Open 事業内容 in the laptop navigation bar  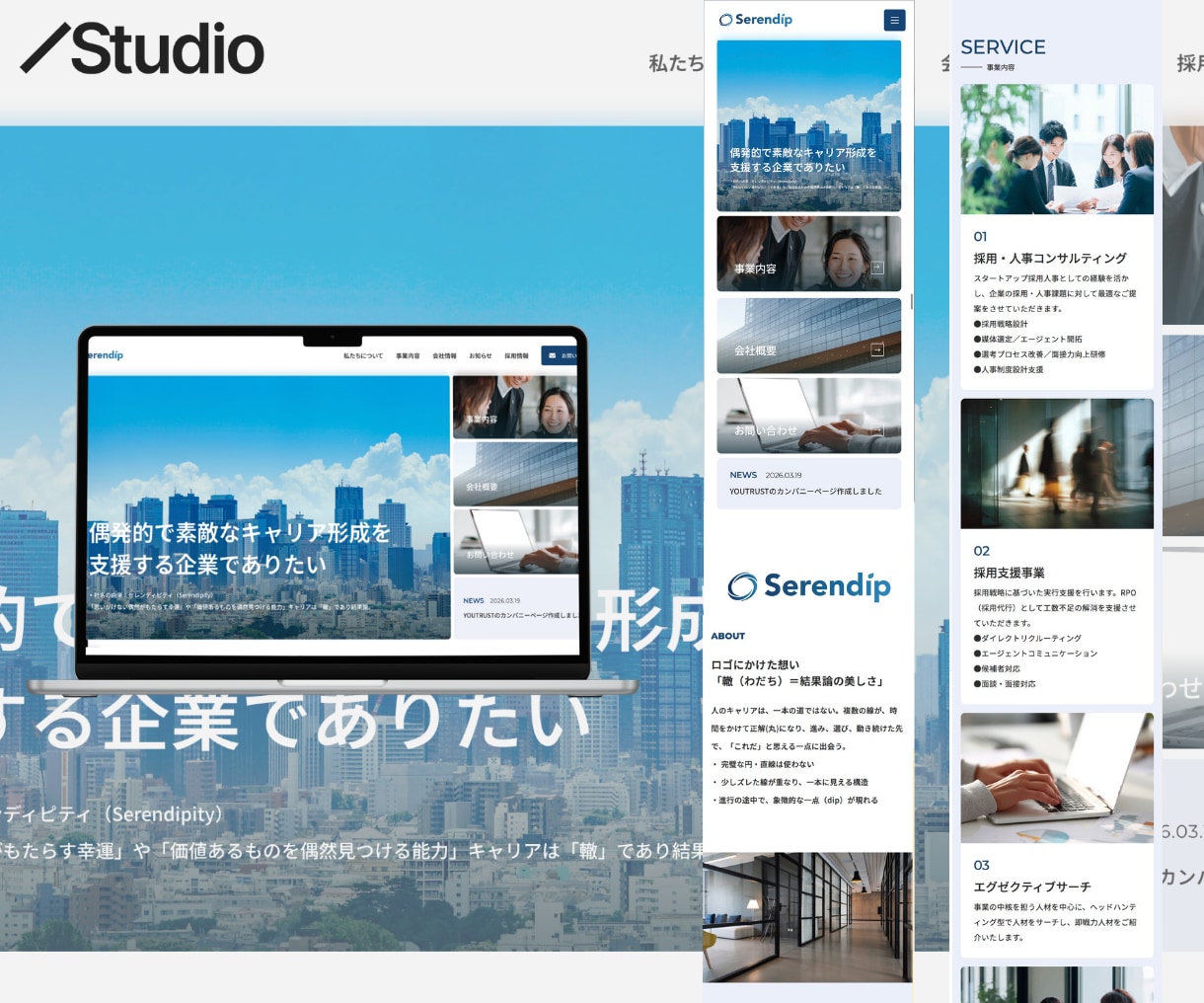pos(408,355)
